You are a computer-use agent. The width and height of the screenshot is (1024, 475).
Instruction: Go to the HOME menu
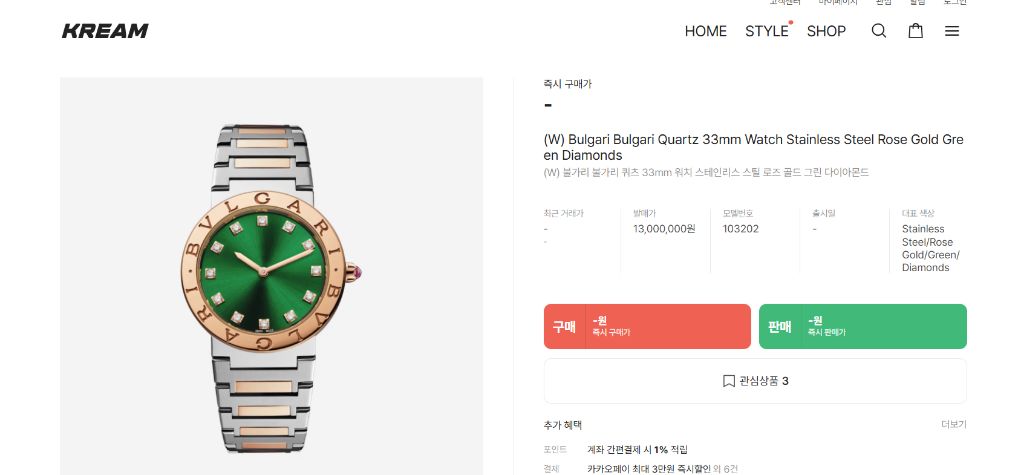(705, 31)
